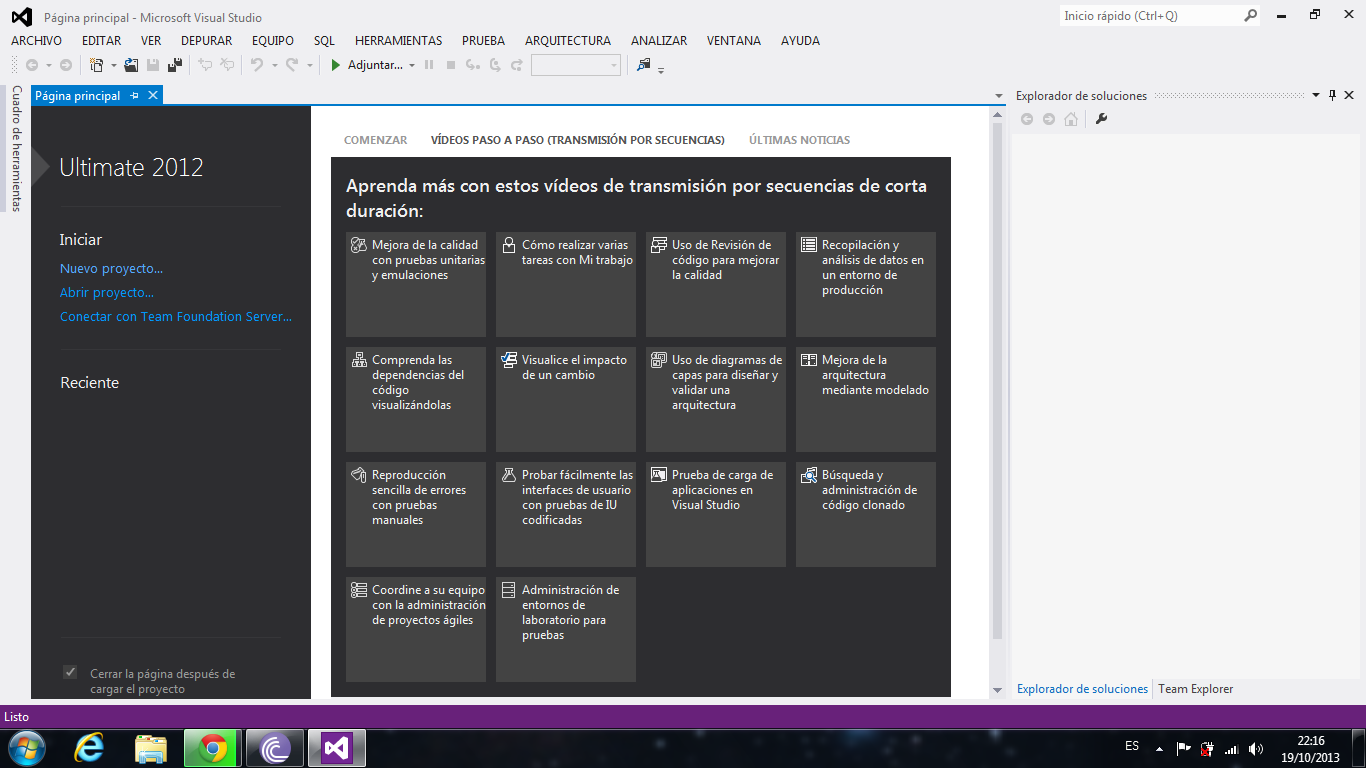Viewport: 1366px width, 768px height.
Task: Expand the Cuadro de herramientas side panel
Action: [x=16, y=148]
